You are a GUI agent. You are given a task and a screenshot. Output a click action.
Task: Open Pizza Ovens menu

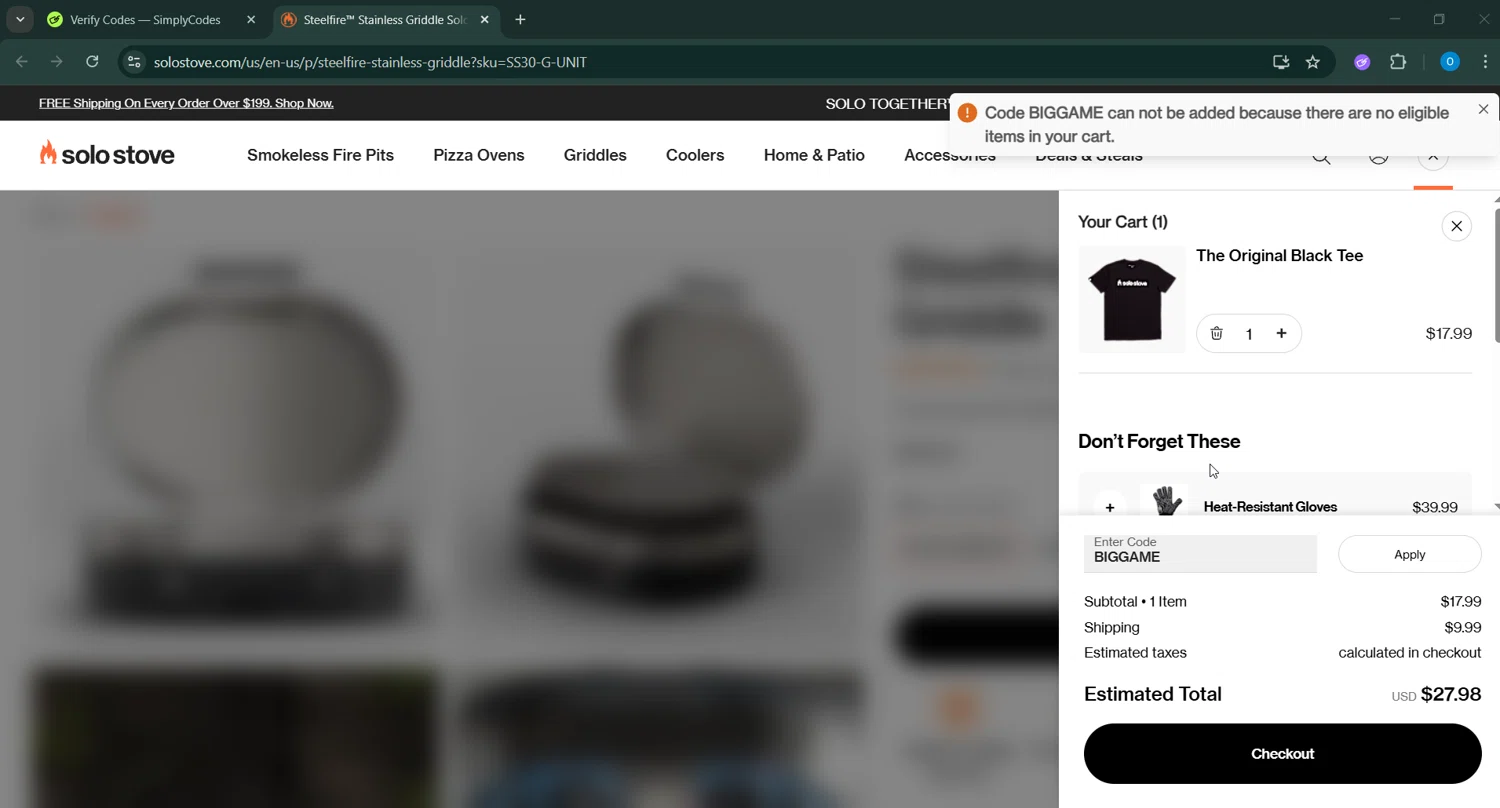coord(479,155)
